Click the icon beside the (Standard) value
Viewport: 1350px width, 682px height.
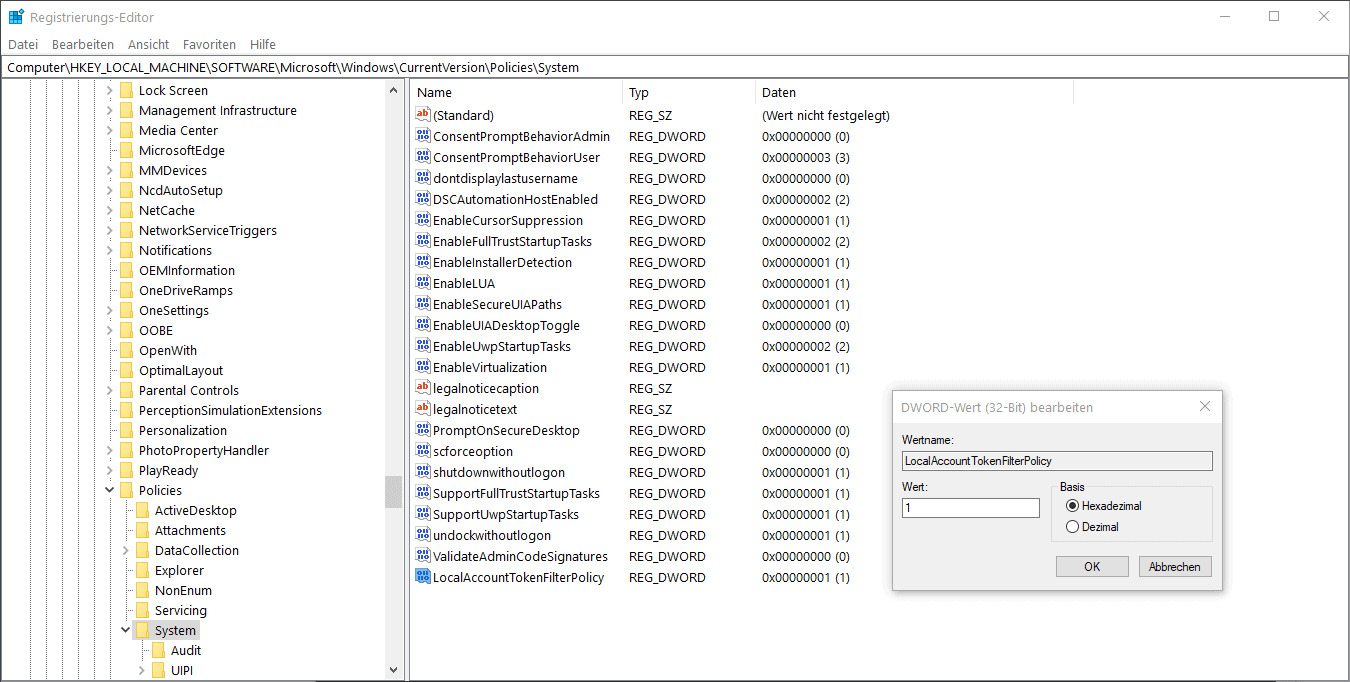click(x=422, y=115)
